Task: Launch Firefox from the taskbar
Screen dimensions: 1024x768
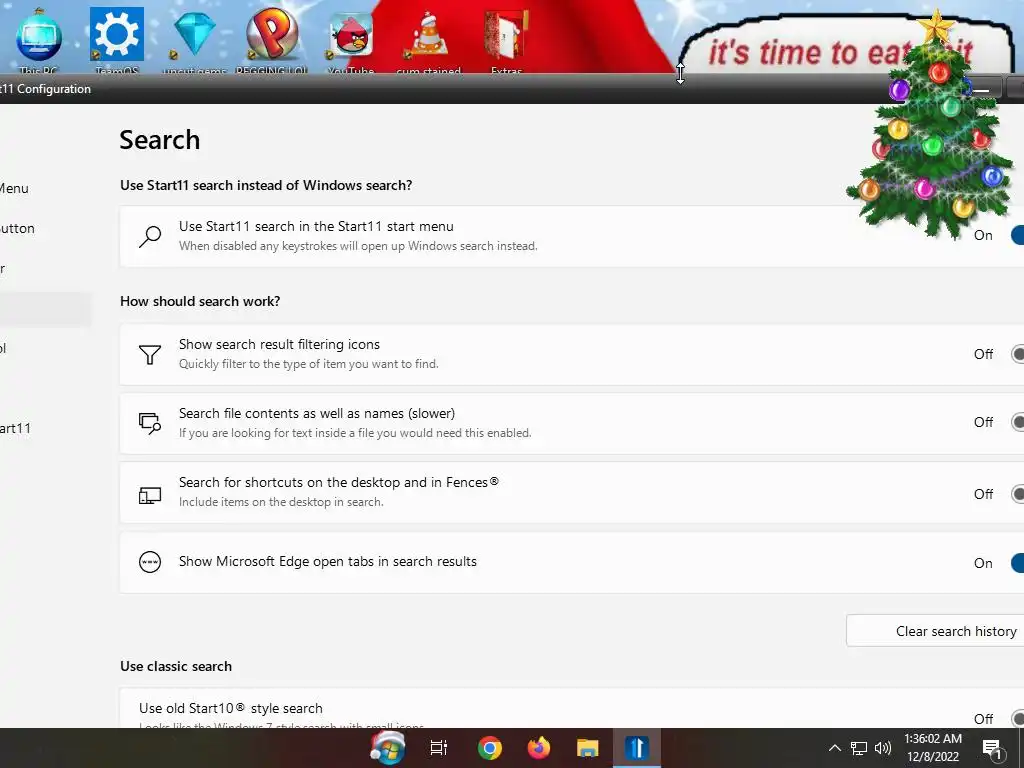Action: tap(539, 748)
